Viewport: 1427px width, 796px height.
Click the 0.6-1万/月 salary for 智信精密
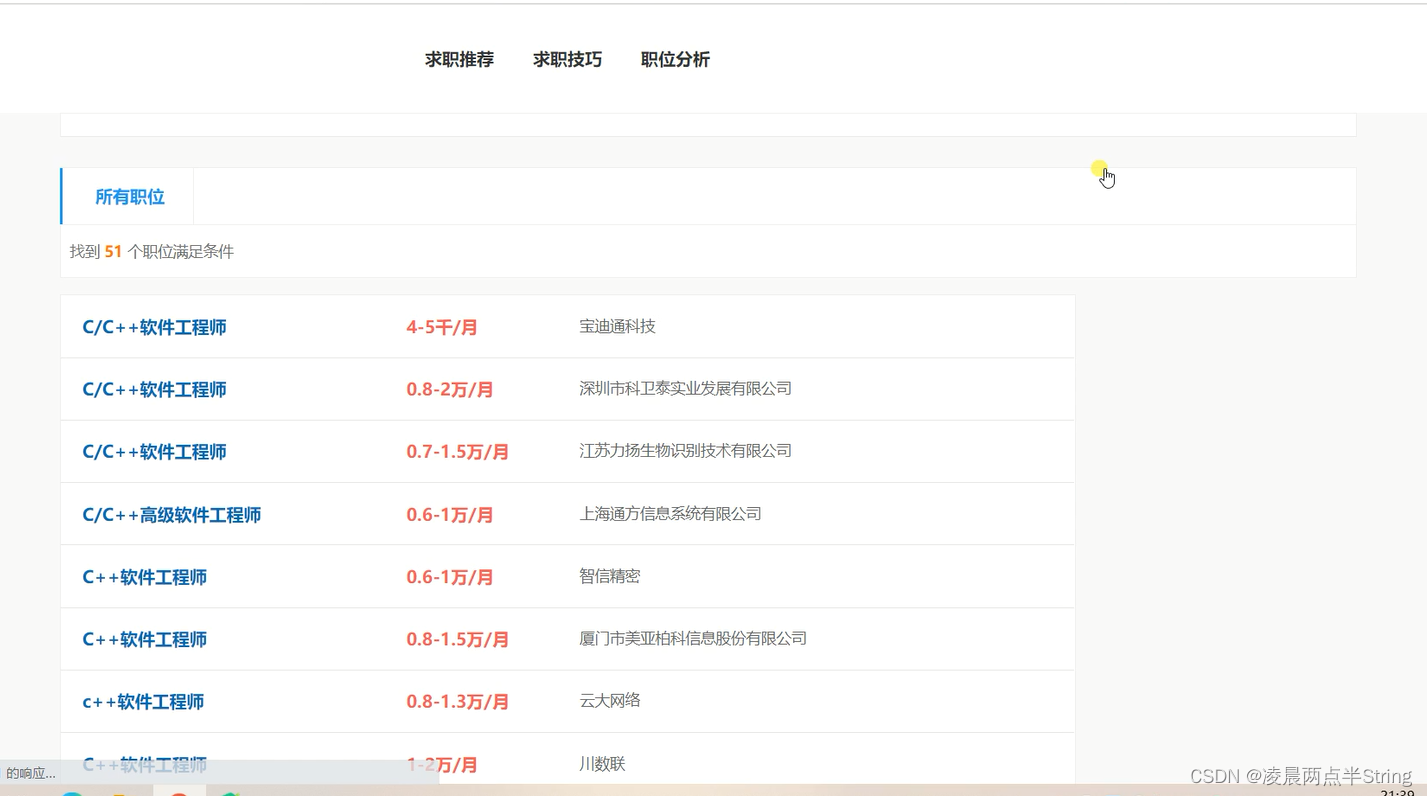(450, 577)
